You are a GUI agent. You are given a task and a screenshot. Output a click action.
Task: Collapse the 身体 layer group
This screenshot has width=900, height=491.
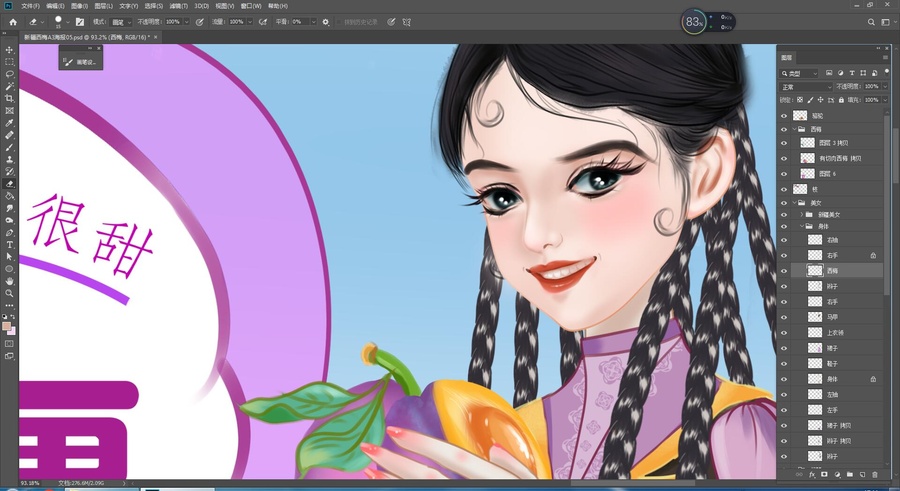pos(801,226)
